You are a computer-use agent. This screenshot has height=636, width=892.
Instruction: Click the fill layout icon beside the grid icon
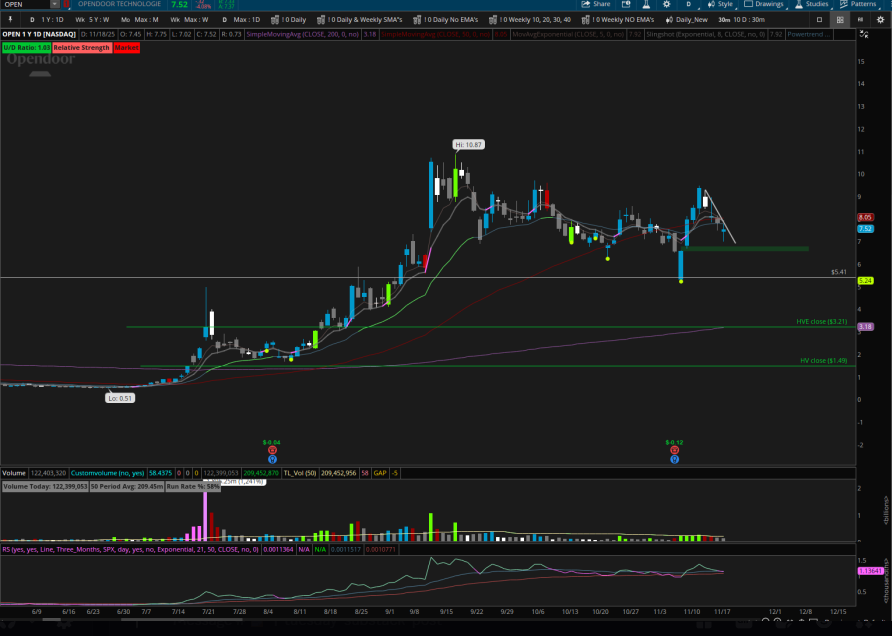[860, 19]
